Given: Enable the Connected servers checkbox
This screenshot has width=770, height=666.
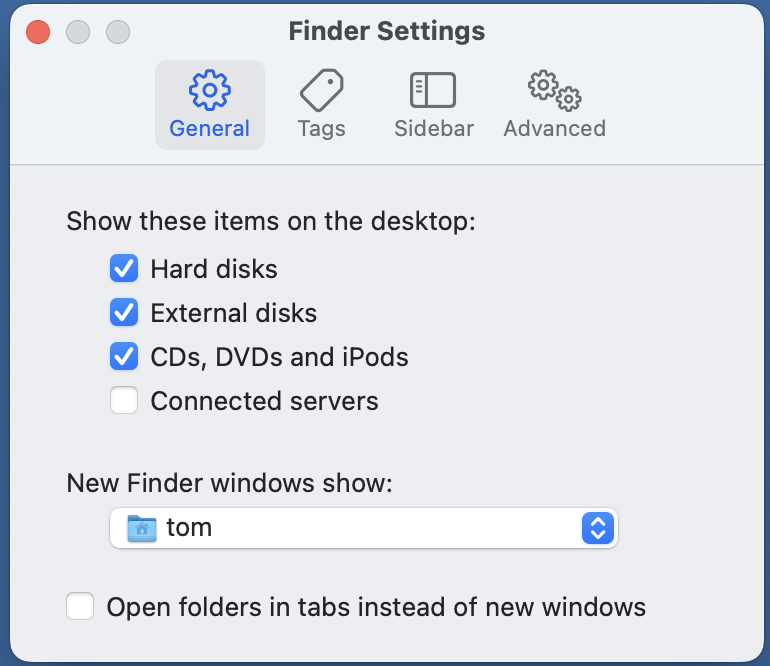Looking at the screenshot, I should coord(124,400).
